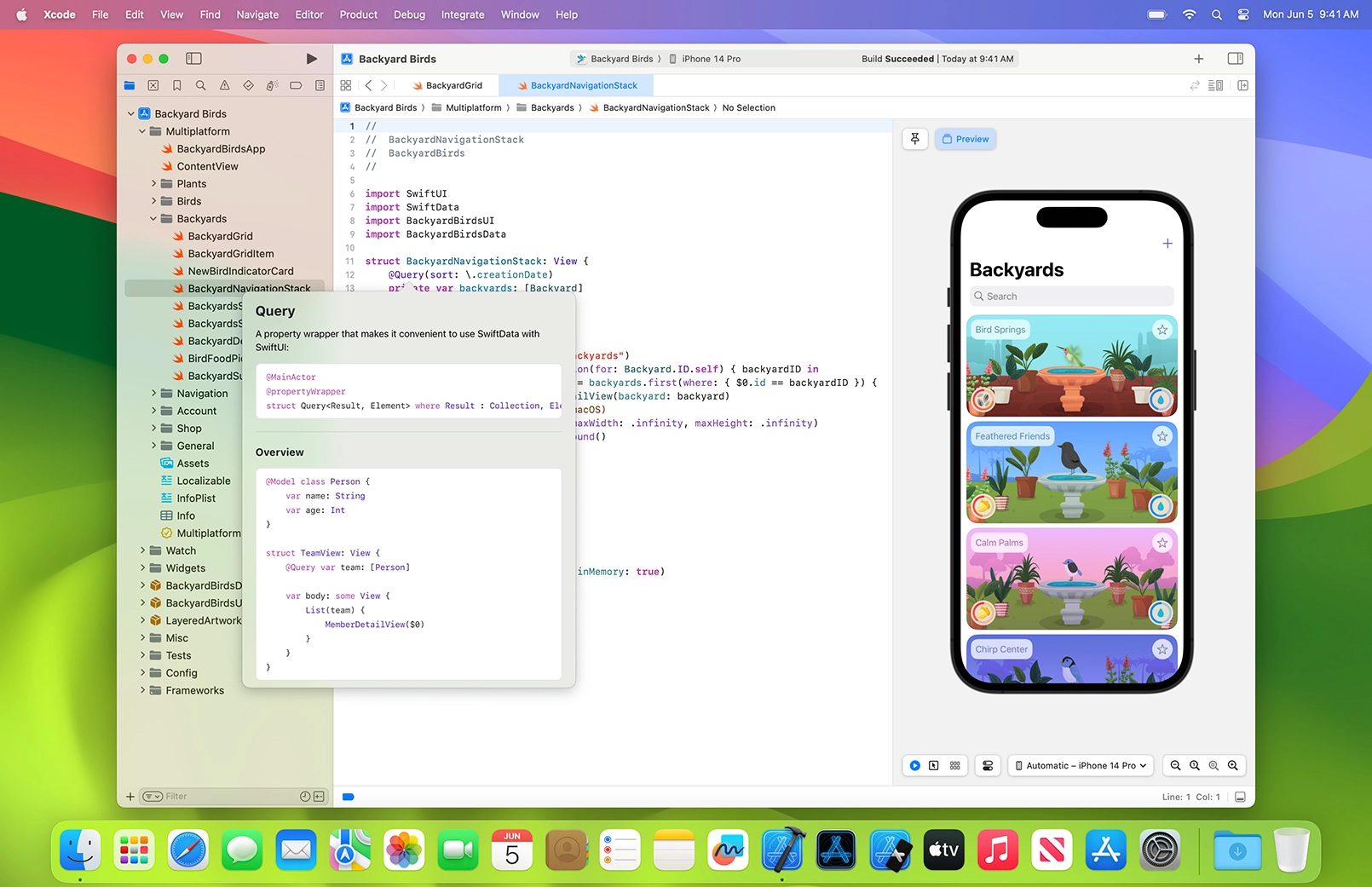Screen dimensions: 1372x887
Task: Expand the Birds folder
Action: pyautogui.click(x=153, y=201)
